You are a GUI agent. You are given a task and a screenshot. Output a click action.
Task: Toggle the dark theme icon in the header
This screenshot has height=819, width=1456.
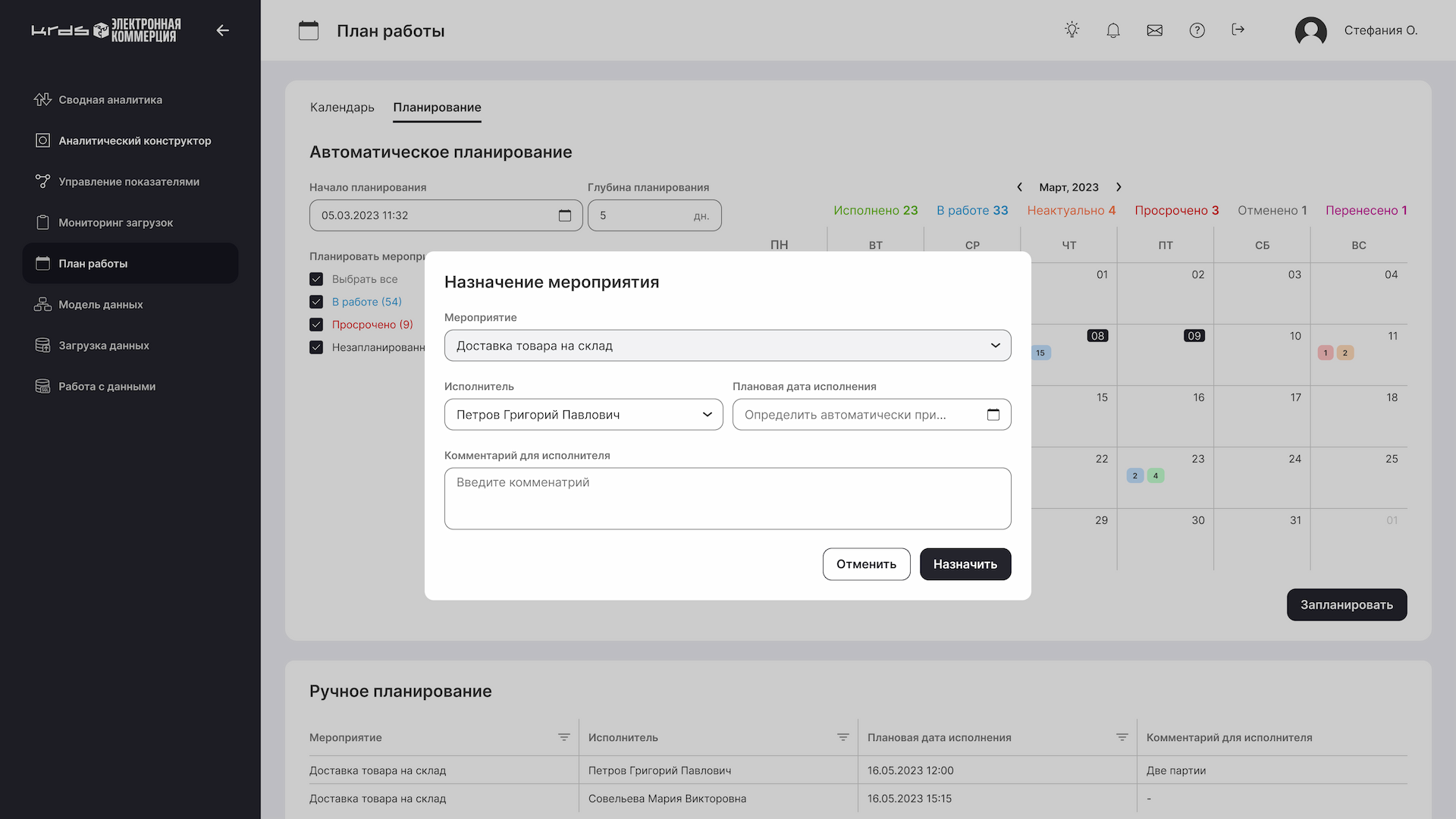coord(1072,30)
